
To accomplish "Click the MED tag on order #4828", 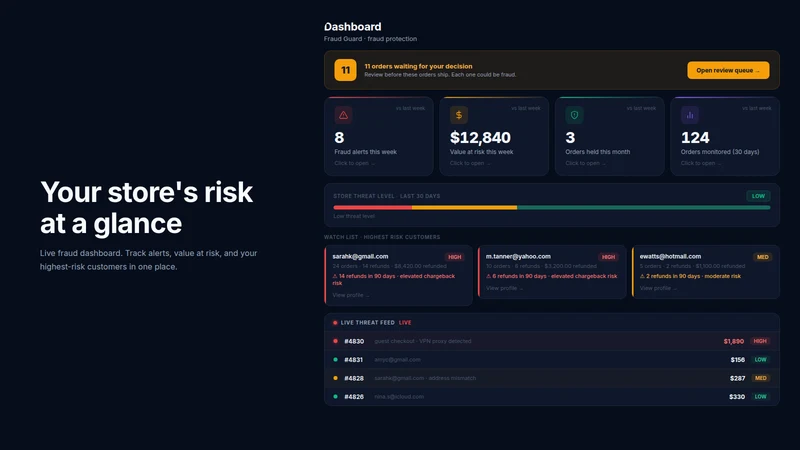I will pyautogui.click(x=761, y=378).
